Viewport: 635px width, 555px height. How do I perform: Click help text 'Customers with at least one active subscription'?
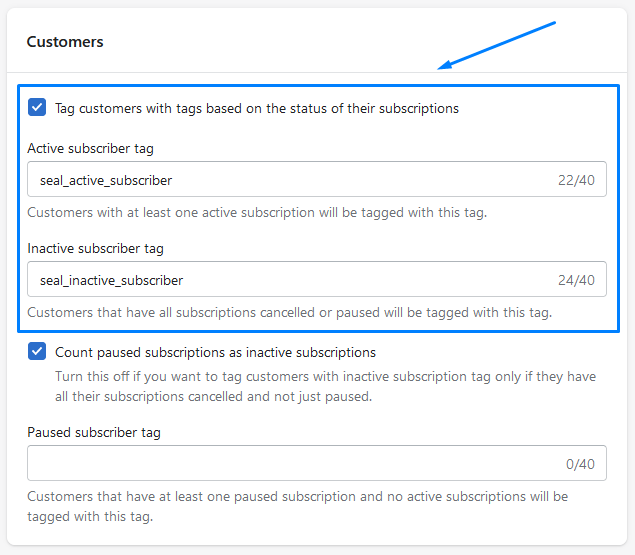click(x=257, y=212)
